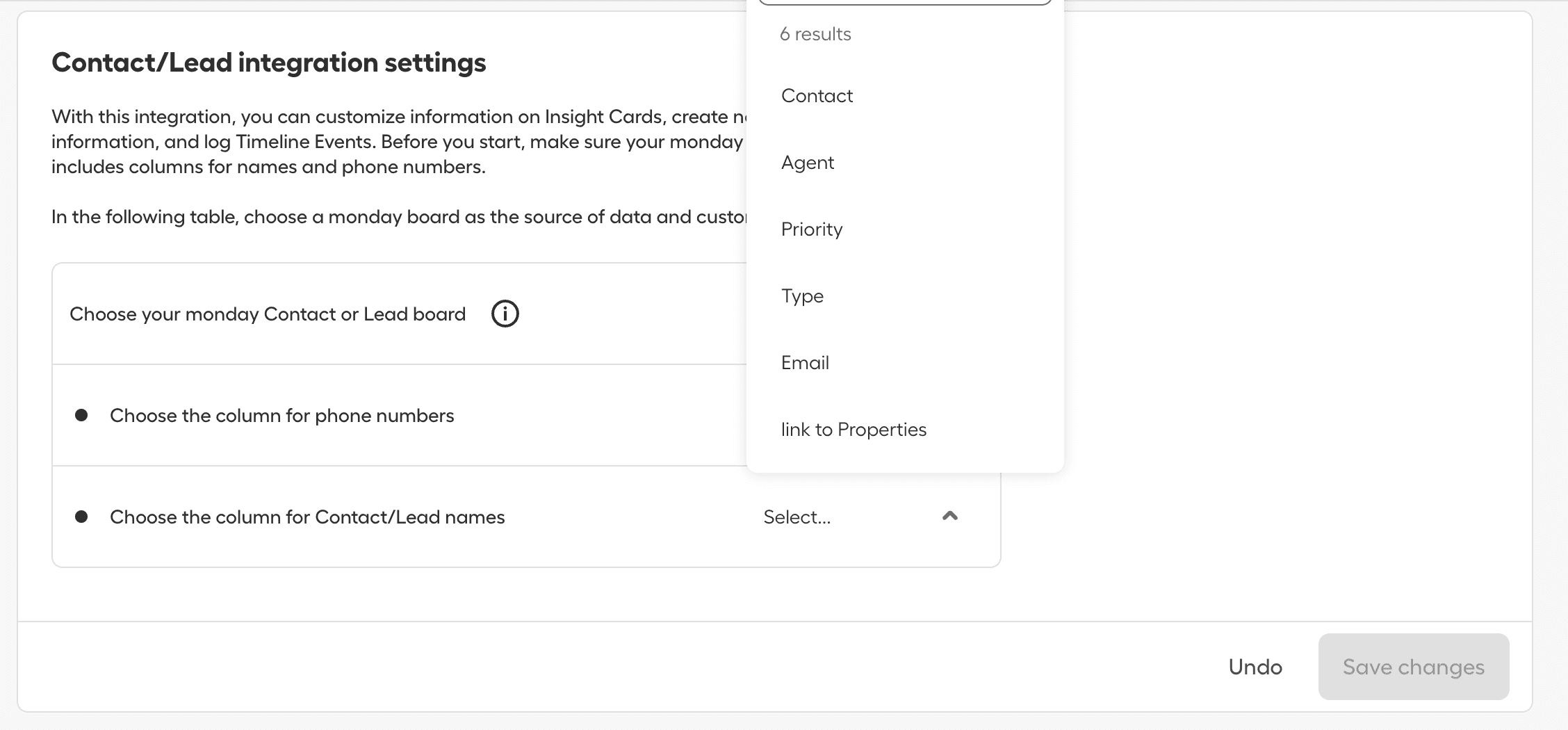Select Type from the dropdown list
Viewport: 1568px width, 730px height.
pos(802,296)
